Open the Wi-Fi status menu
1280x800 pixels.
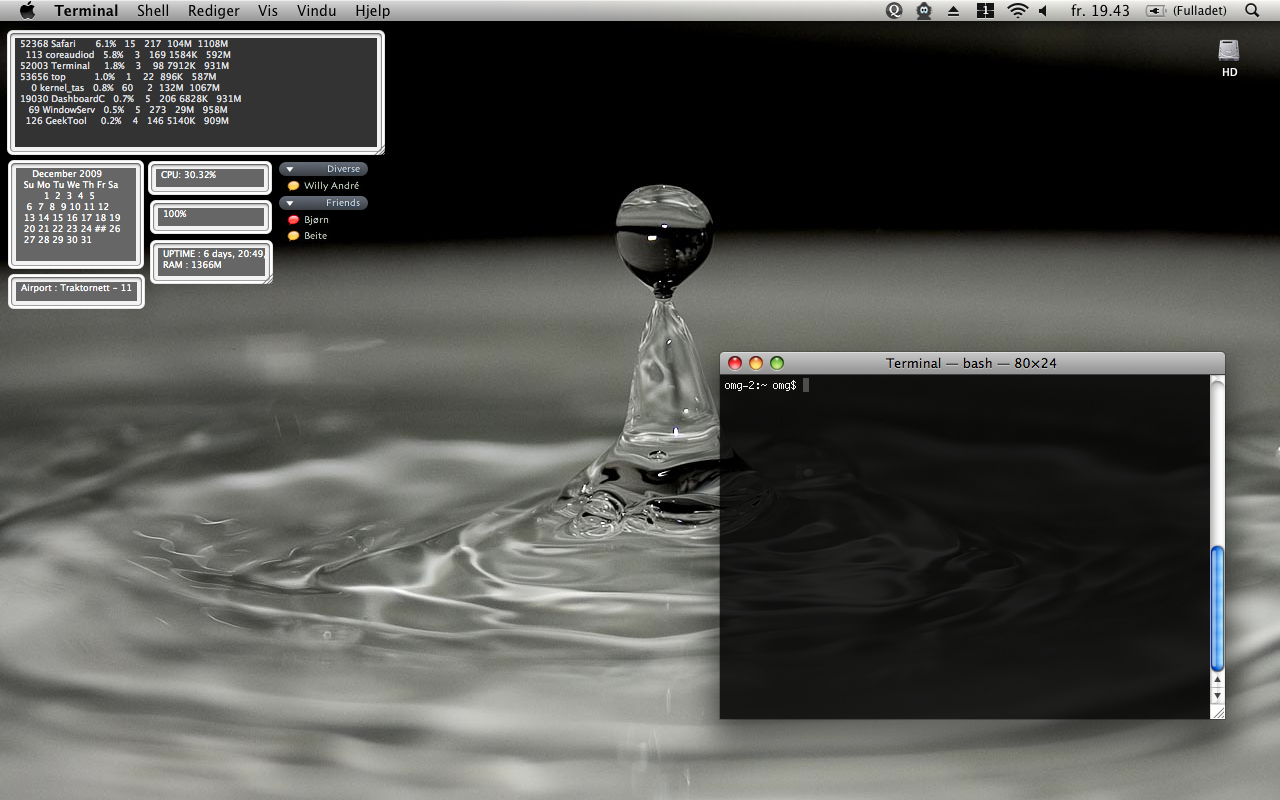point(1018,11)
